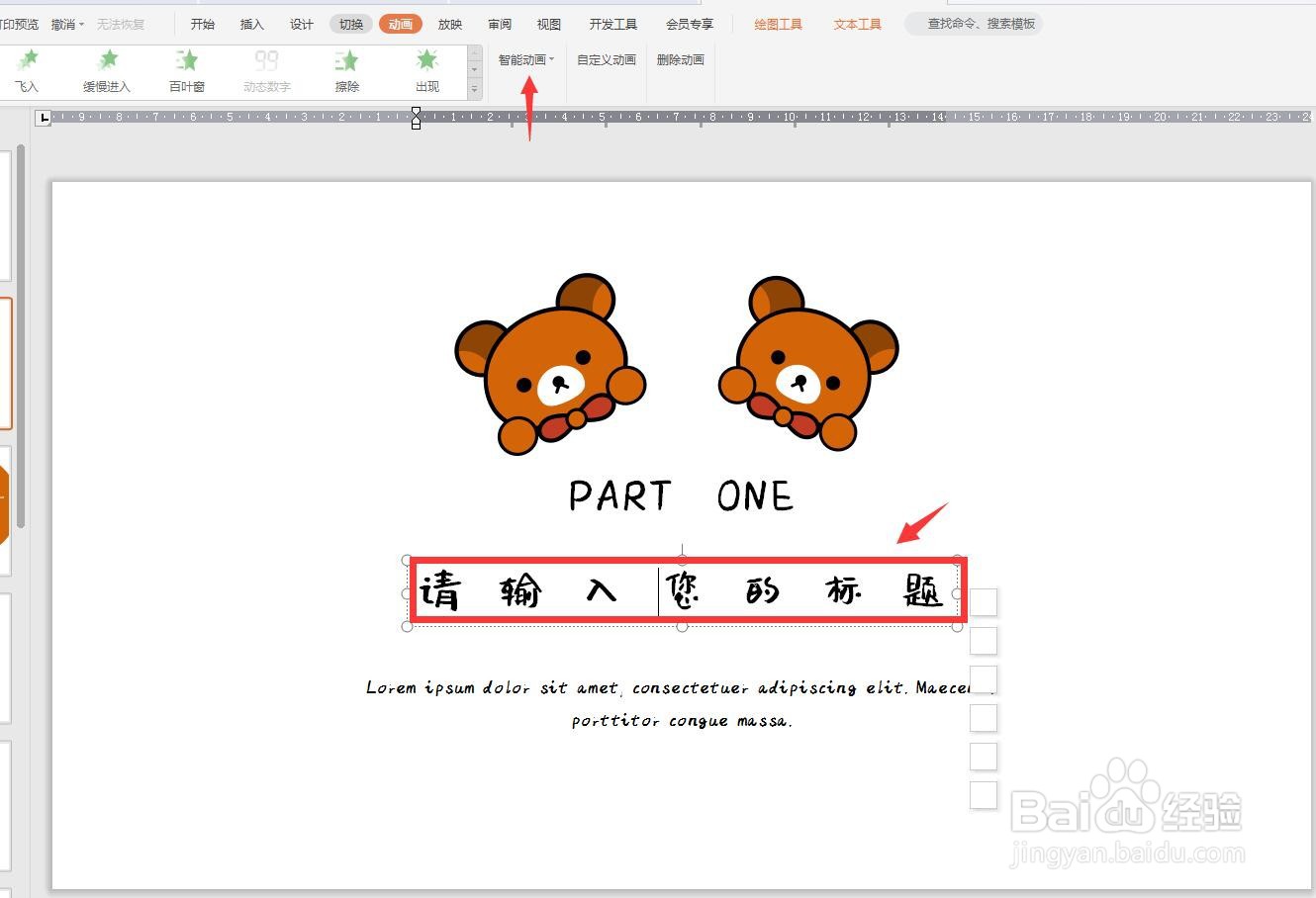Apply the 飞入 fly-in animation effect

pyautogui.click(x=27, y=71)
